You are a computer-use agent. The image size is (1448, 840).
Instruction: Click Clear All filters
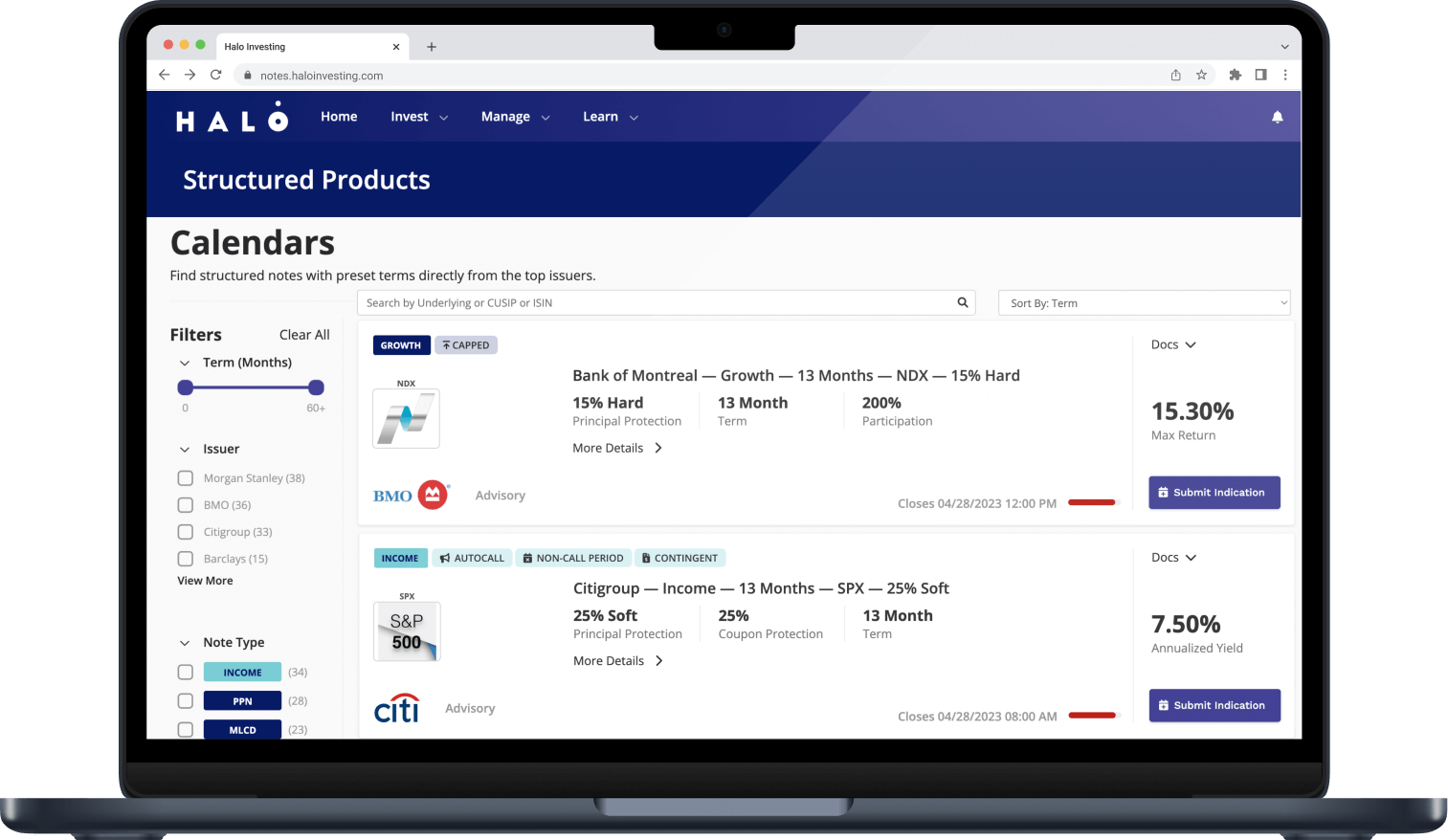[304, 335]
